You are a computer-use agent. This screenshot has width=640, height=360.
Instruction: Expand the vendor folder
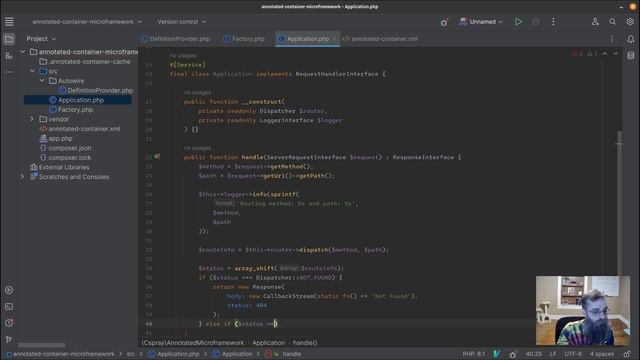(x=32, y=119)
